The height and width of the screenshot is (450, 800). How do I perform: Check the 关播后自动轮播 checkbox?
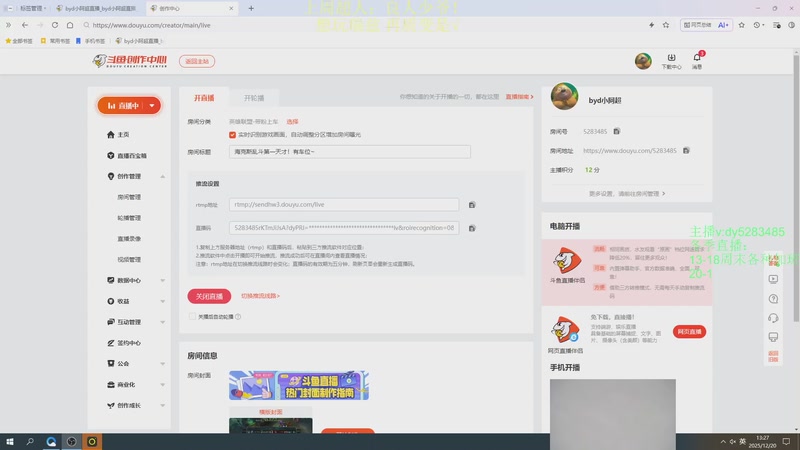192,317
